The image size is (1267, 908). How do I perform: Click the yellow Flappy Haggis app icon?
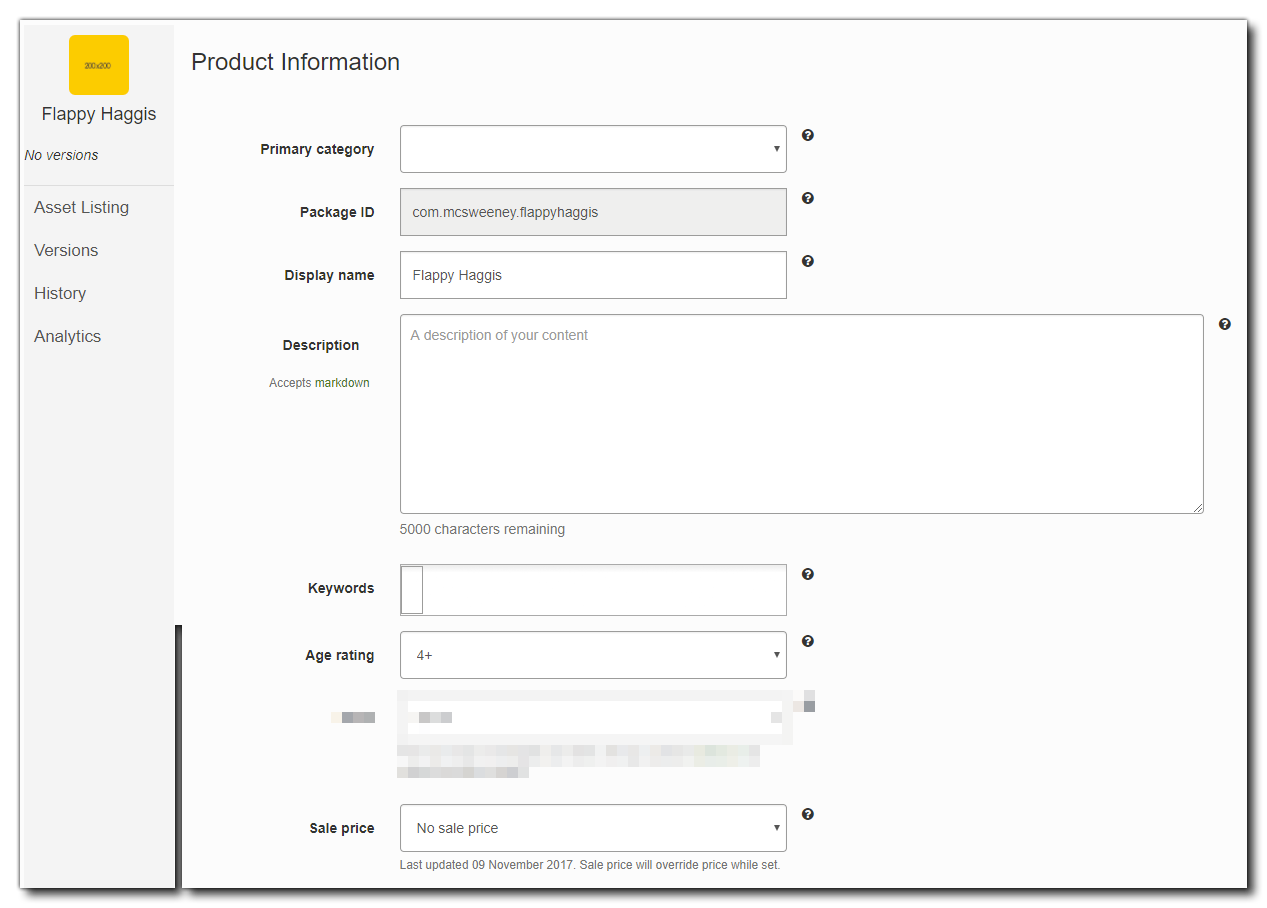99,65
